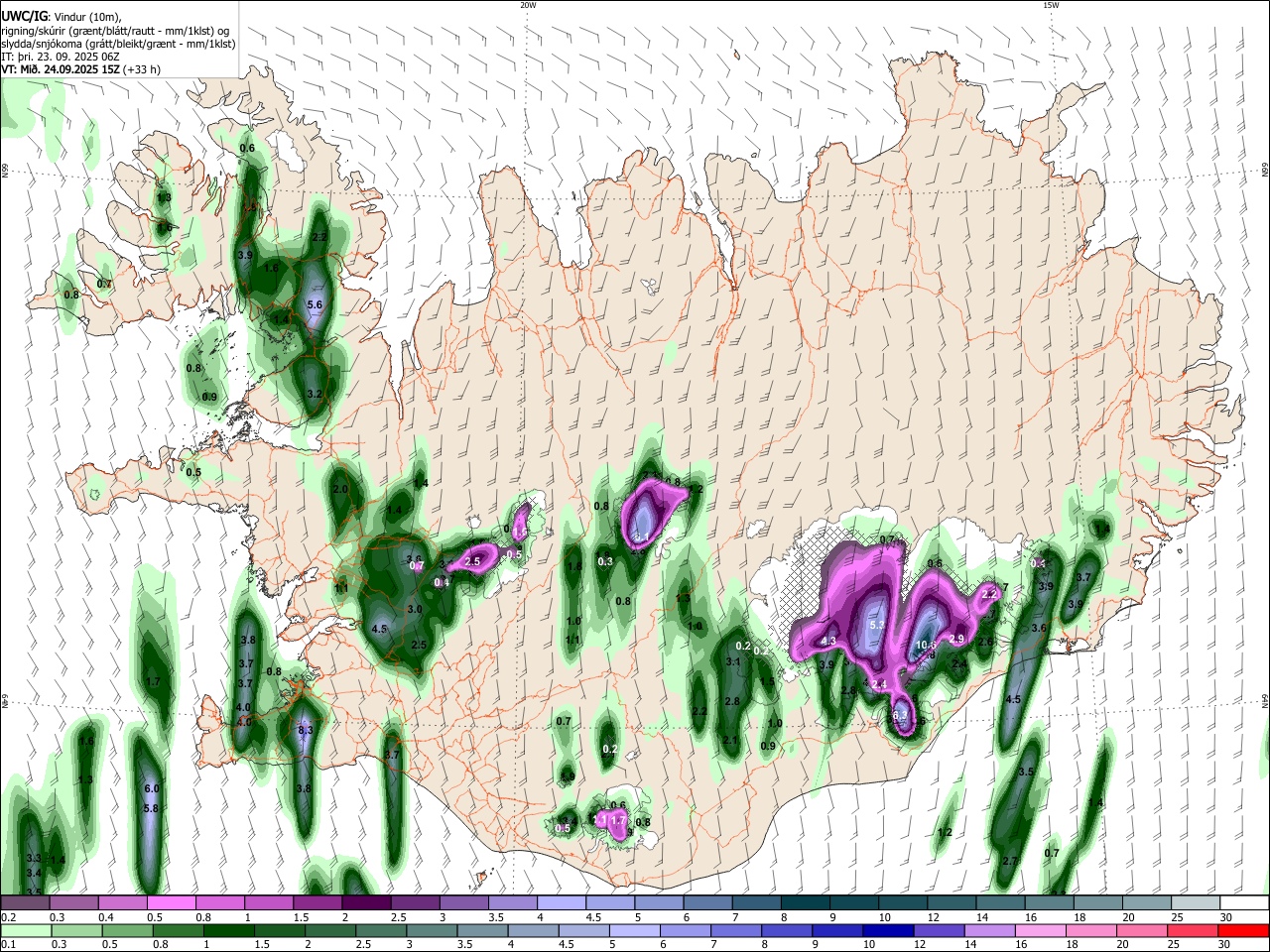The image size is (1270, 952).
Task: Click the 10.6 precipitation value on the glacier
Action: click(927, 645)
